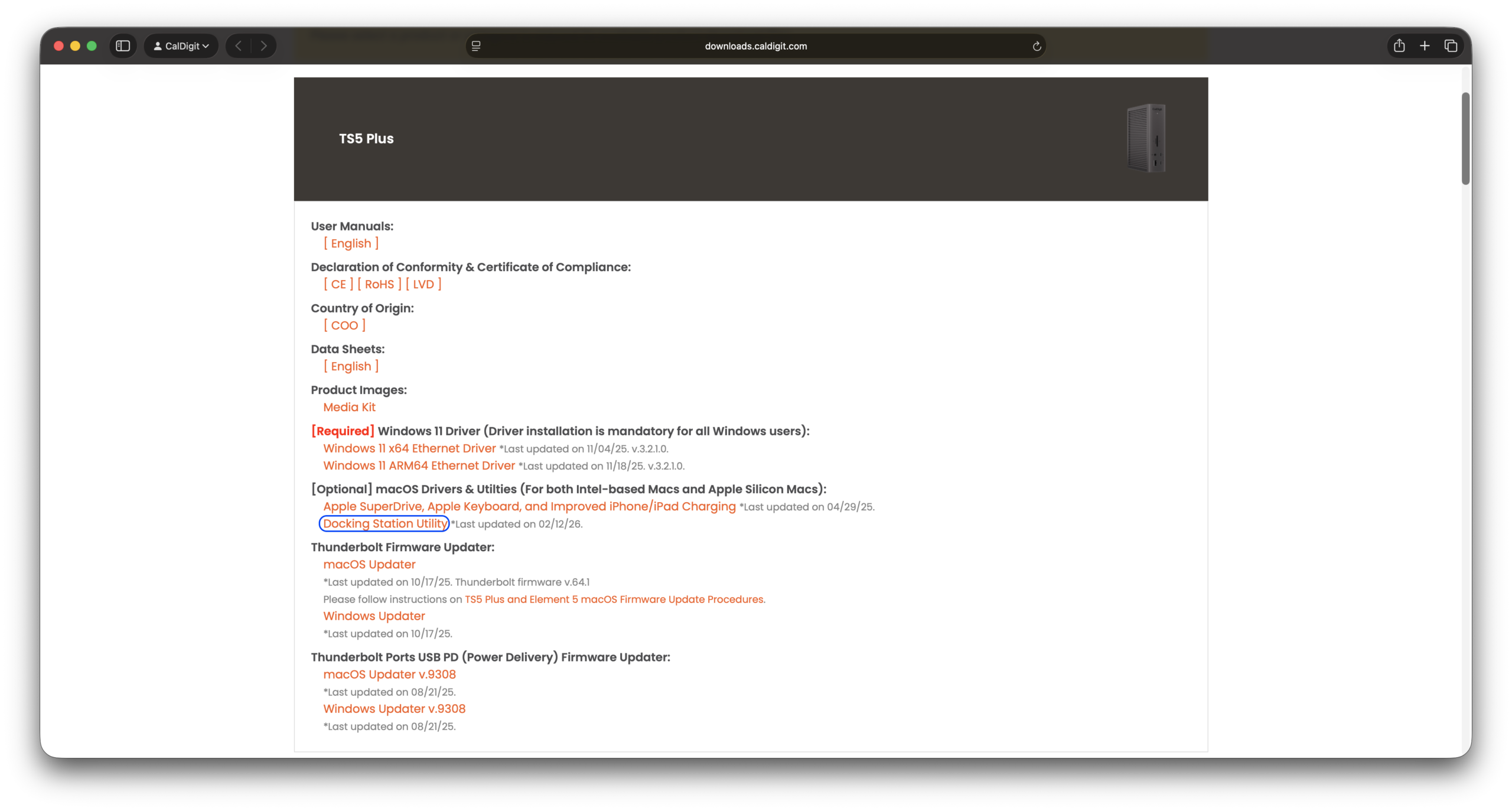Go back to the previous page
This screenshot has height=811, width=1512.
238,46
